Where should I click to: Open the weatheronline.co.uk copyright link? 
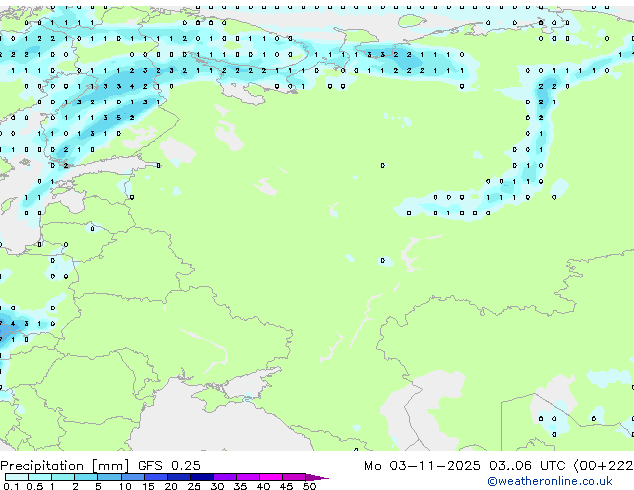[x=550, y=481]
